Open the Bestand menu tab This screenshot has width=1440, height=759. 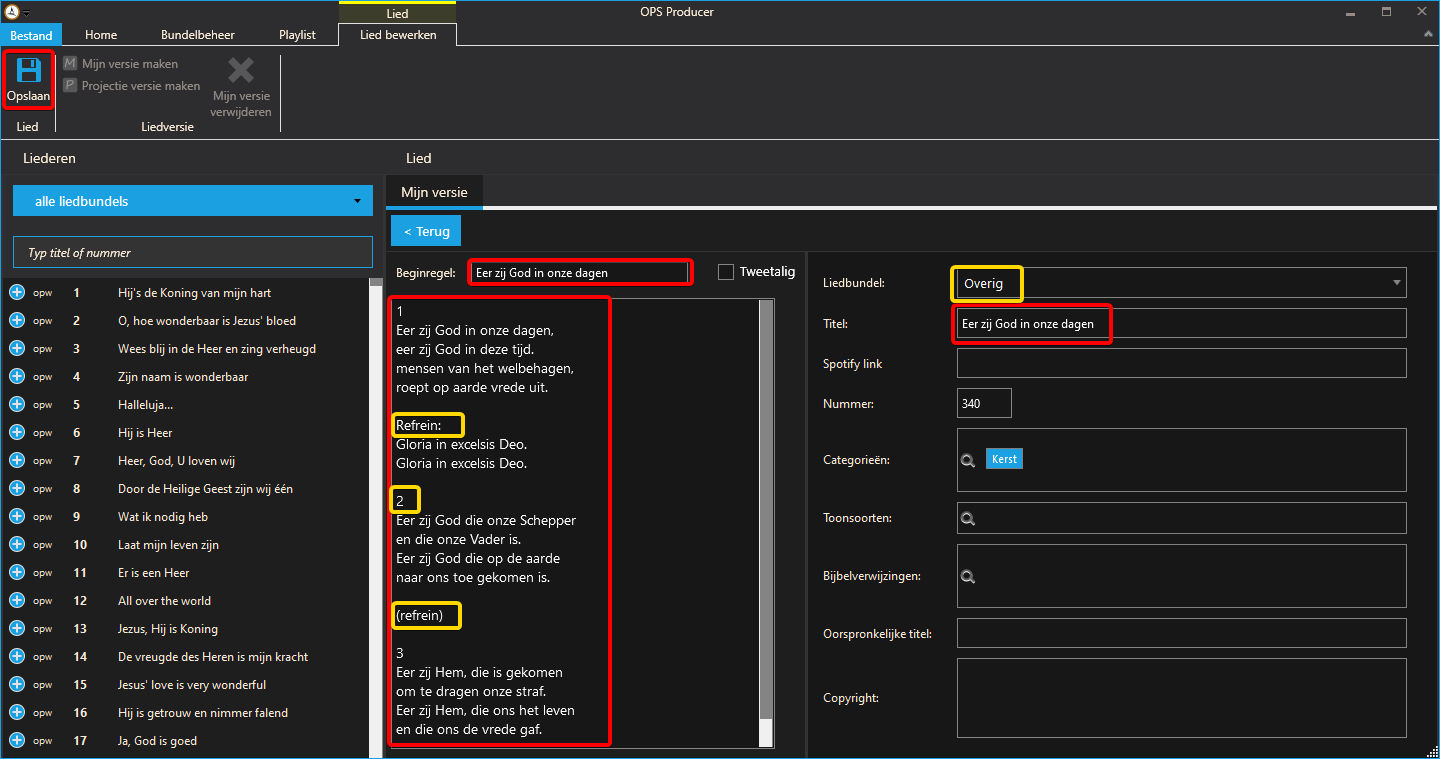click(x=31, y=35)
